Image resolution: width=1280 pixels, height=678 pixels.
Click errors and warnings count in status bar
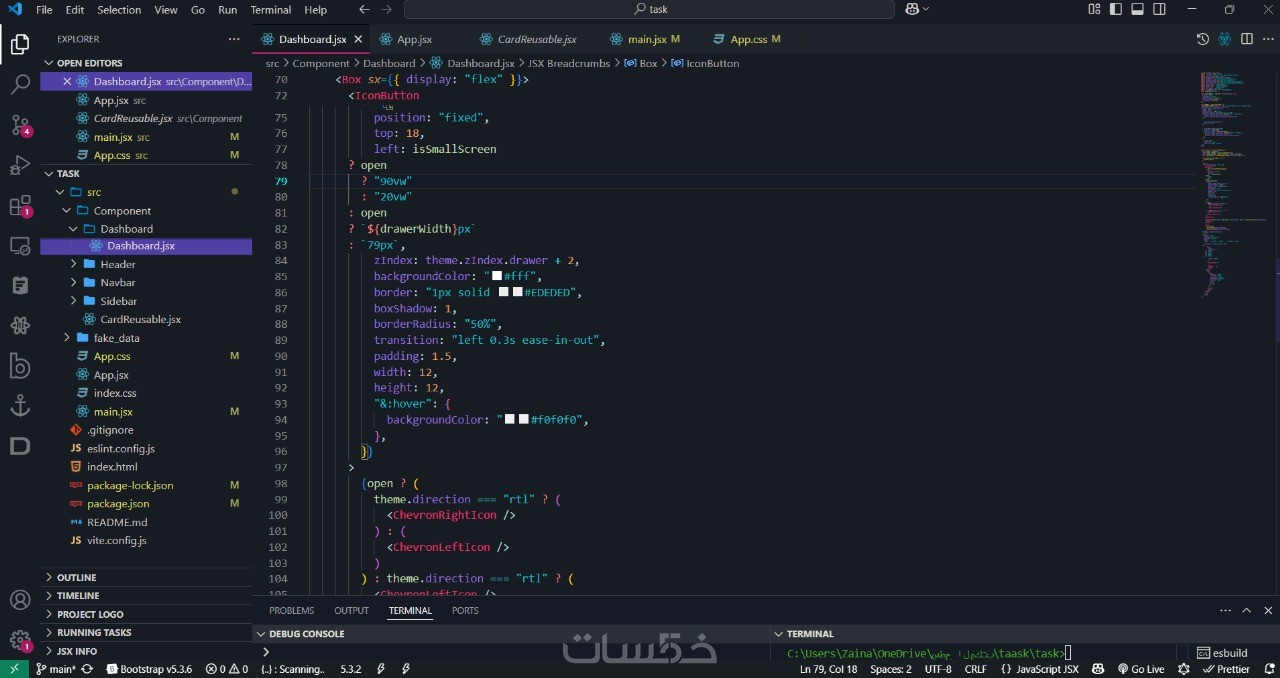[227, 669]
